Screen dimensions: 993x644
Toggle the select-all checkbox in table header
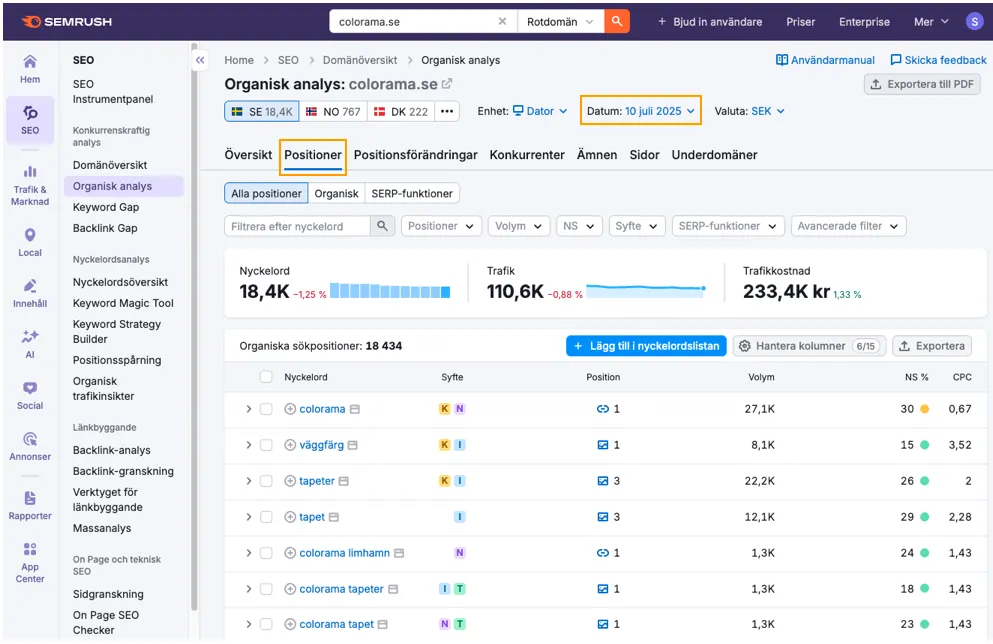pos(266,377)
